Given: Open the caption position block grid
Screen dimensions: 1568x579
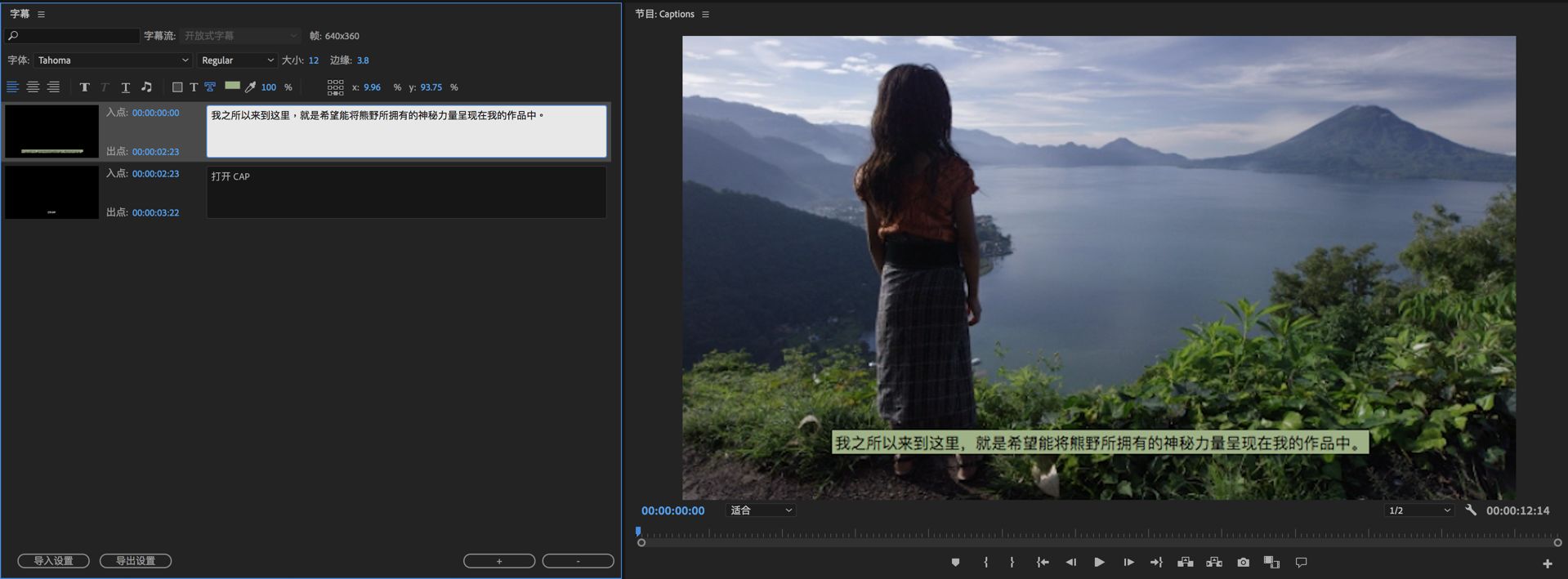Looking at the screenshot, I should pyautogui.click(x=335, y=87).
